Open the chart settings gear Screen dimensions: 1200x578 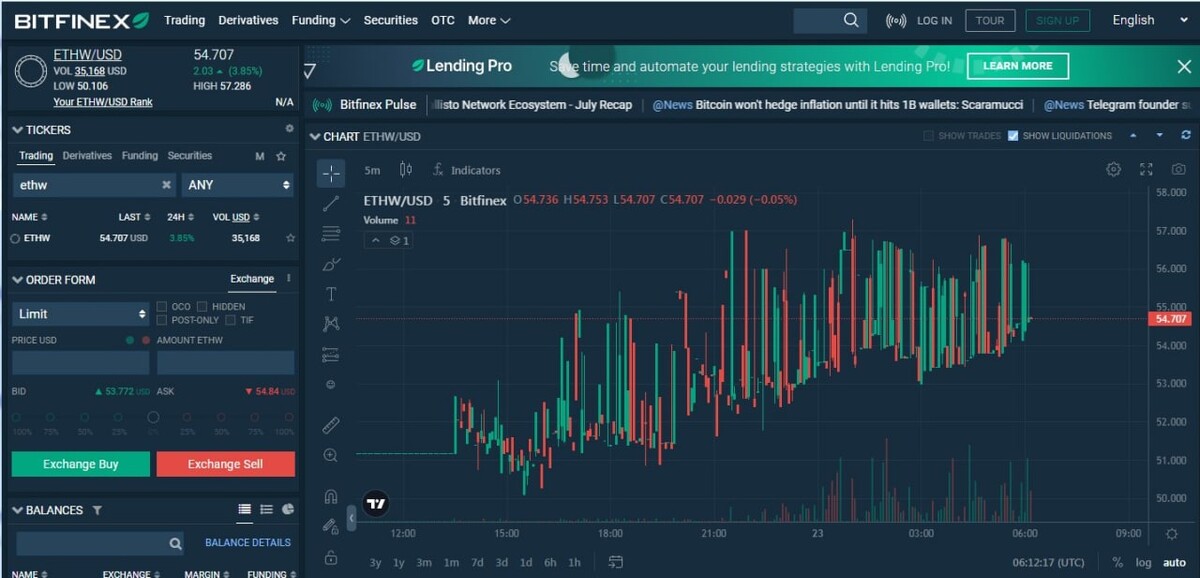coord(1113,170)
